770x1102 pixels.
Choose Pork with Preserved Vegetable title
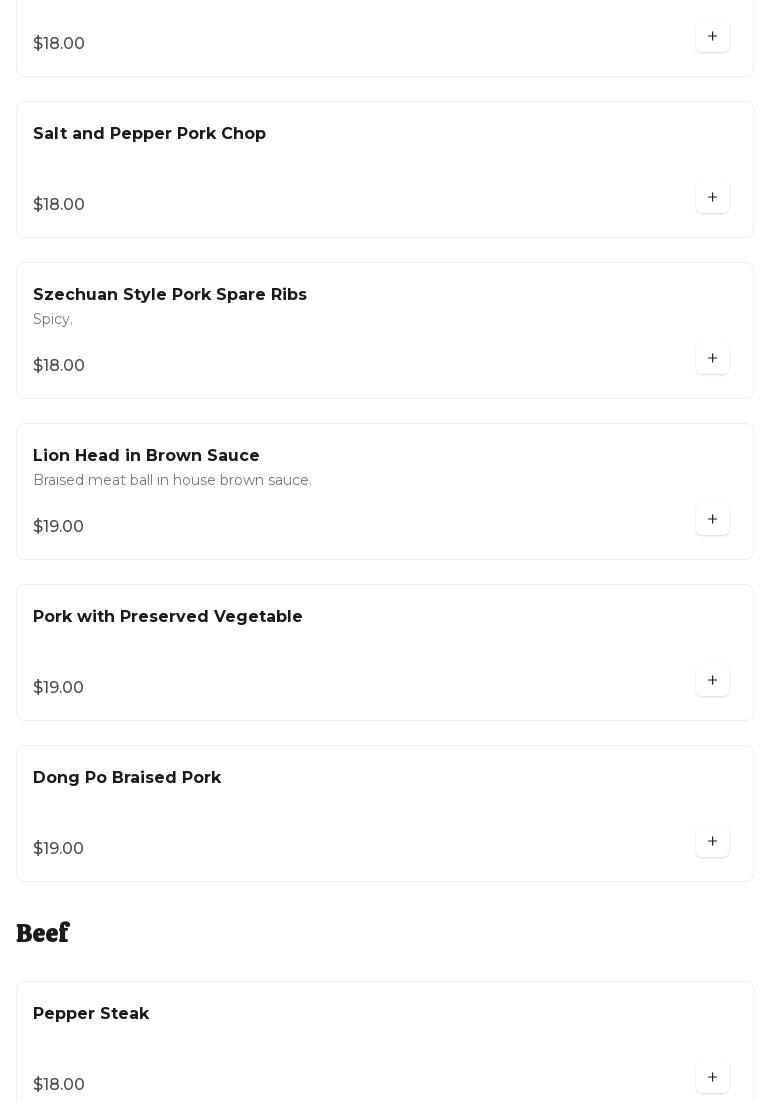[x=168, y=617]
